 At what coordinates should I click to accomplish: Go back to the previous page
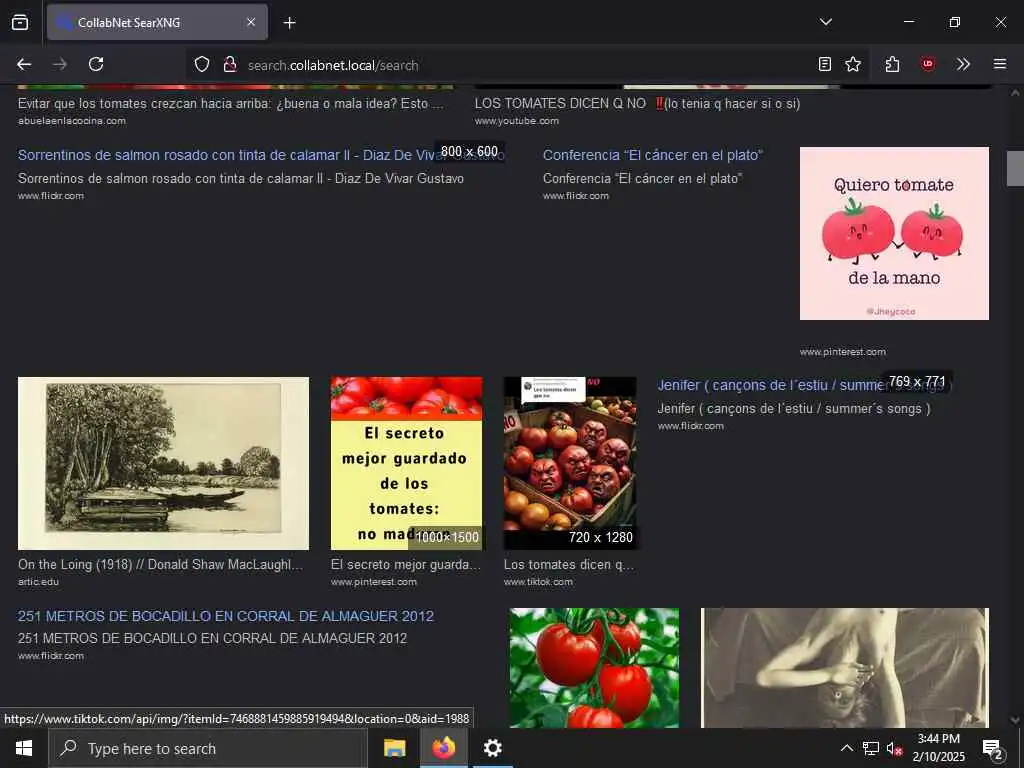(24, 64)
